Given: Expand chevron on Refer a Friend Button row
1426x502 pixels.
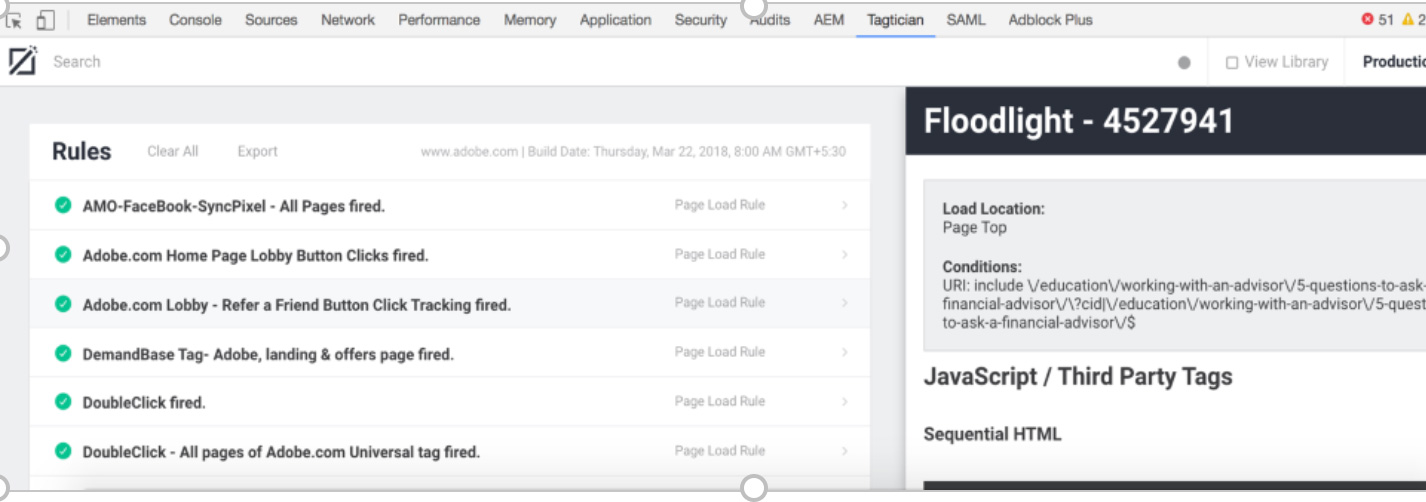Looking at the screenshot, I should click(844, 303).
